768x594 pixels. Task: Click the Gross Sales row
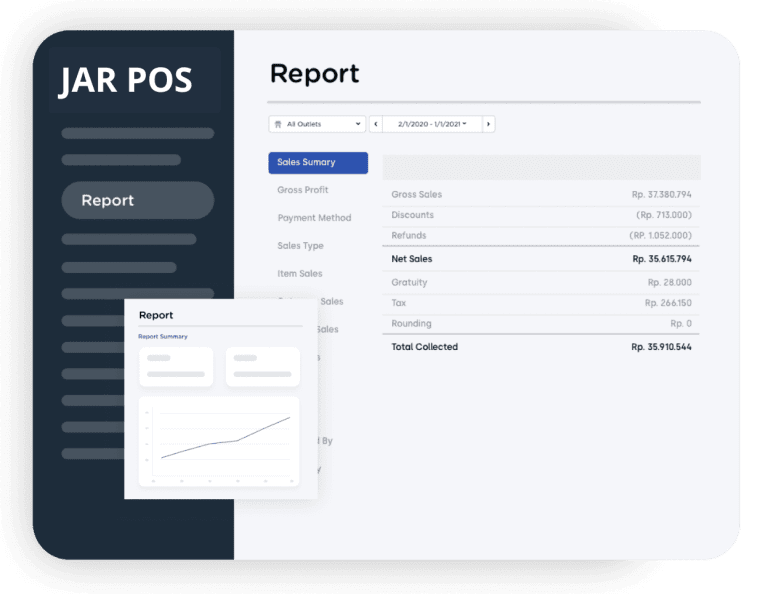pos(541,194)
